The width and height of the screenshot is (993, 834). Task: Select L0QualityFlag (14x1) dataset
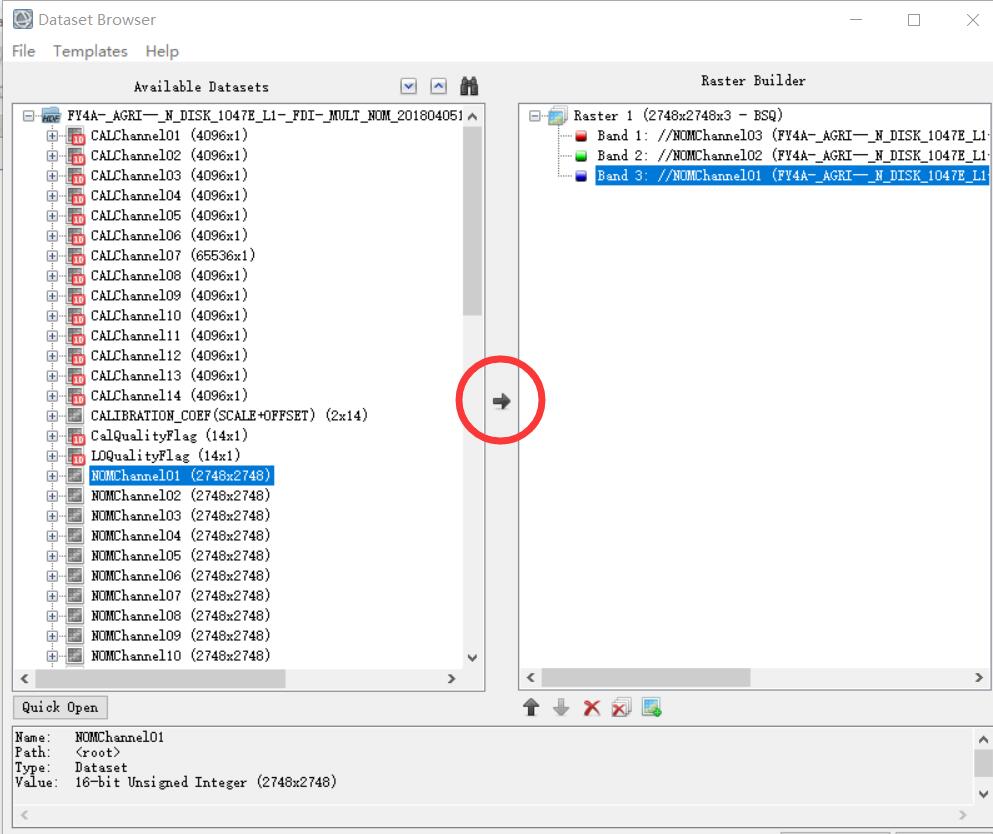[165, 456]
